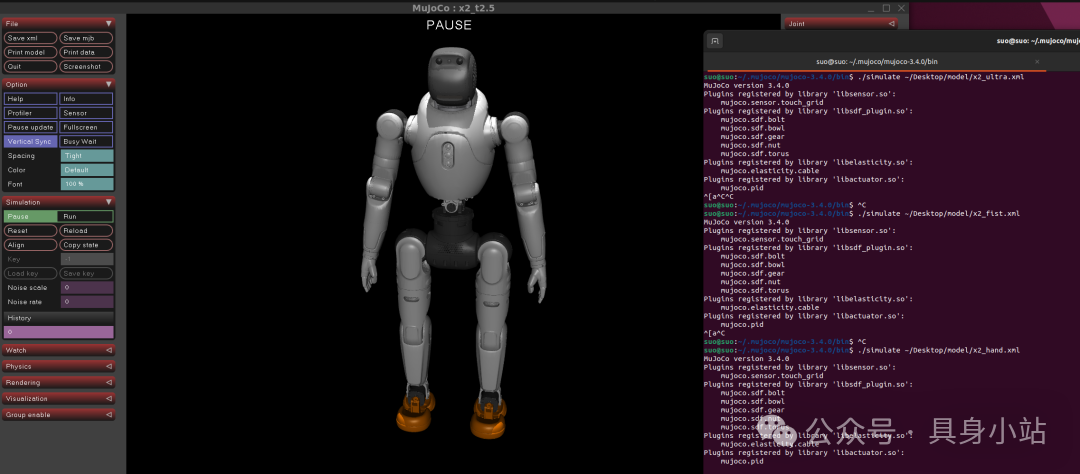The height and width of the screenshot is (474, 1080).
Task: Reload the model
Action: coord(86,231)
